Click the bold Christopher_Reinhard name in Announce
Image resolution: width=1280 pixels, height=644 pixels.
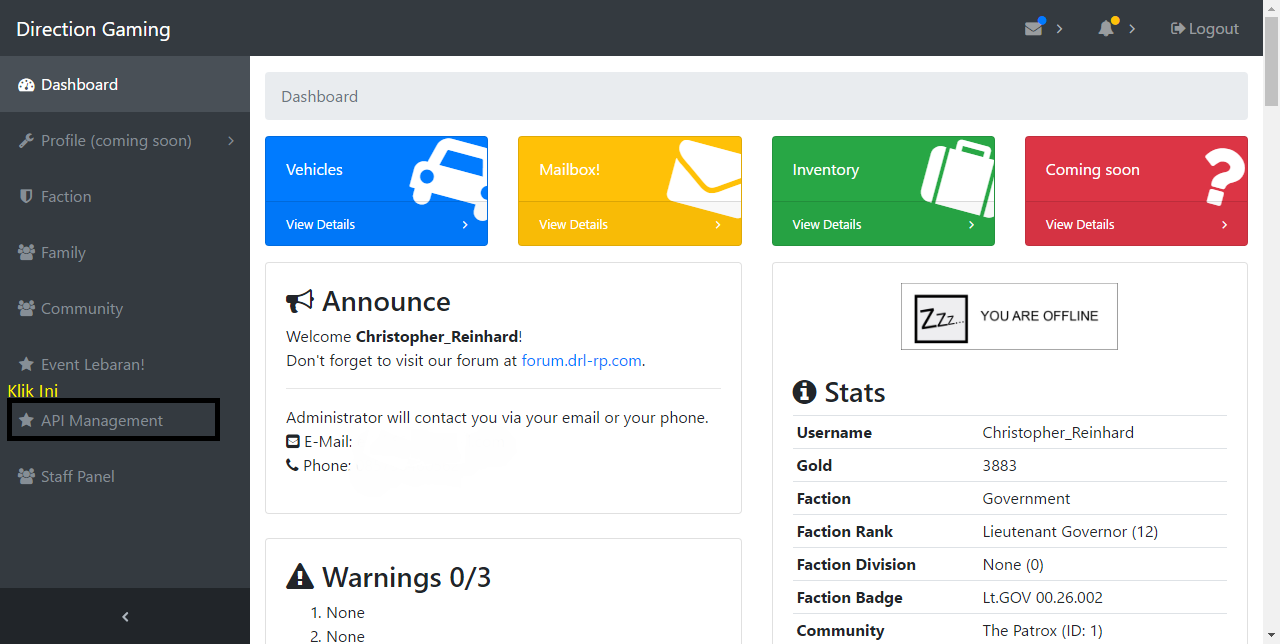(x=437, y=336)
